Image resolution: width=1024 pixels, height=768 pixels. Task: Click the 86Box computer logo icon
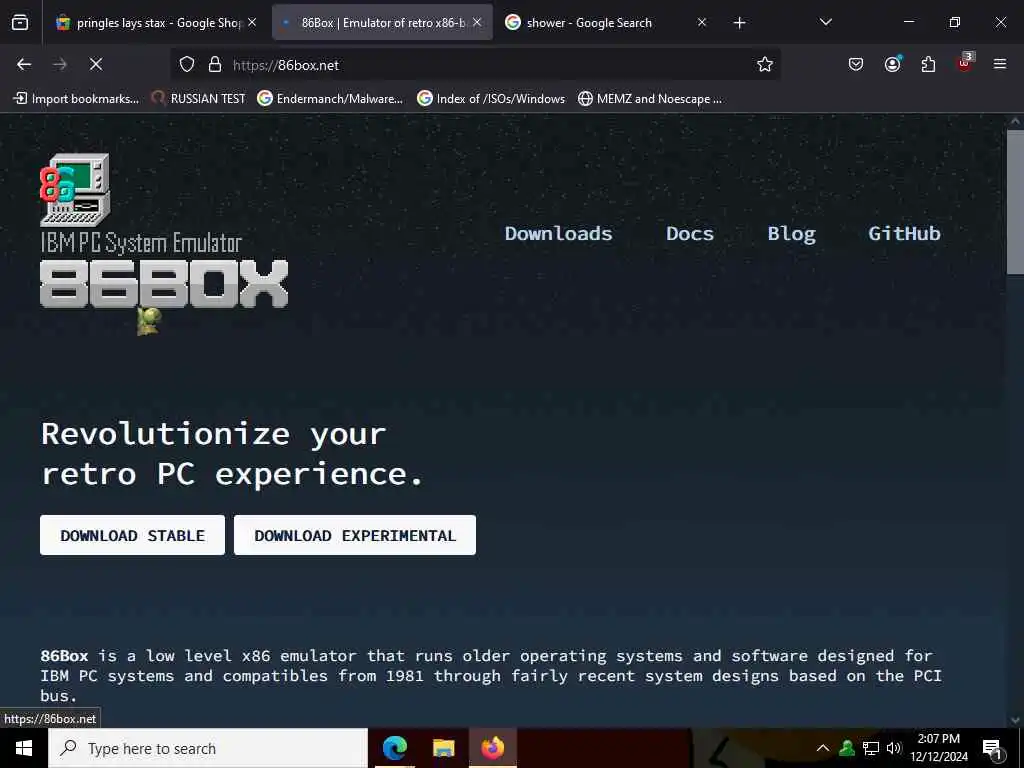(75, 190)
